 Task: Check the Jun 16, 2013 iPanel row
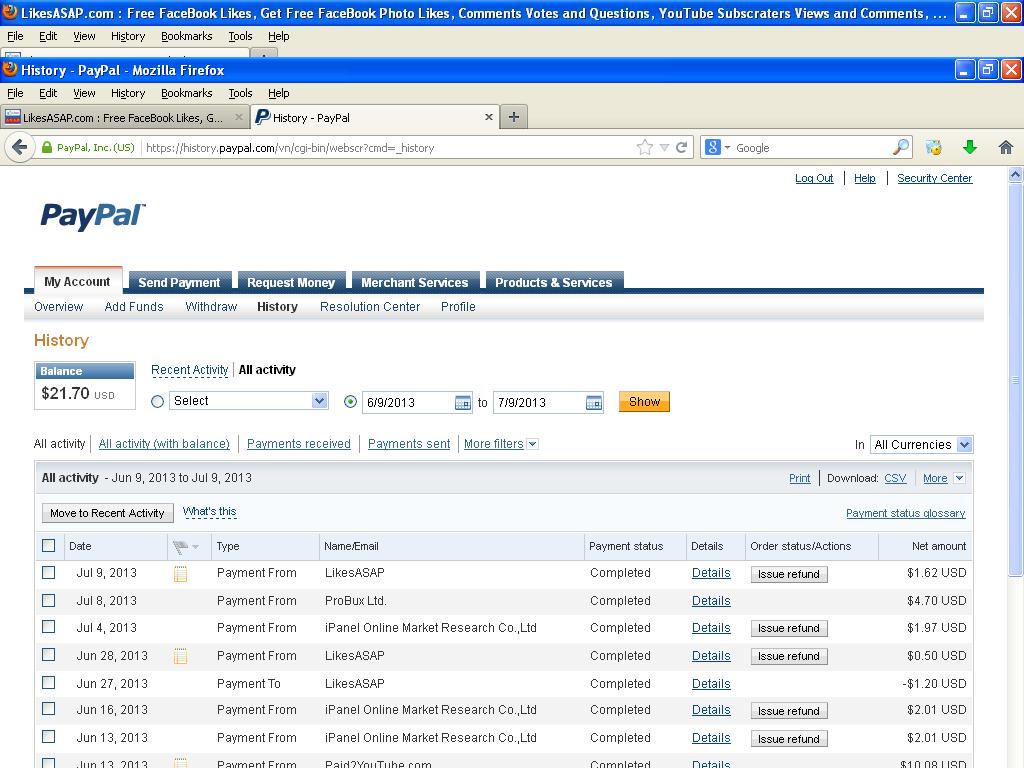coord(48,709)
